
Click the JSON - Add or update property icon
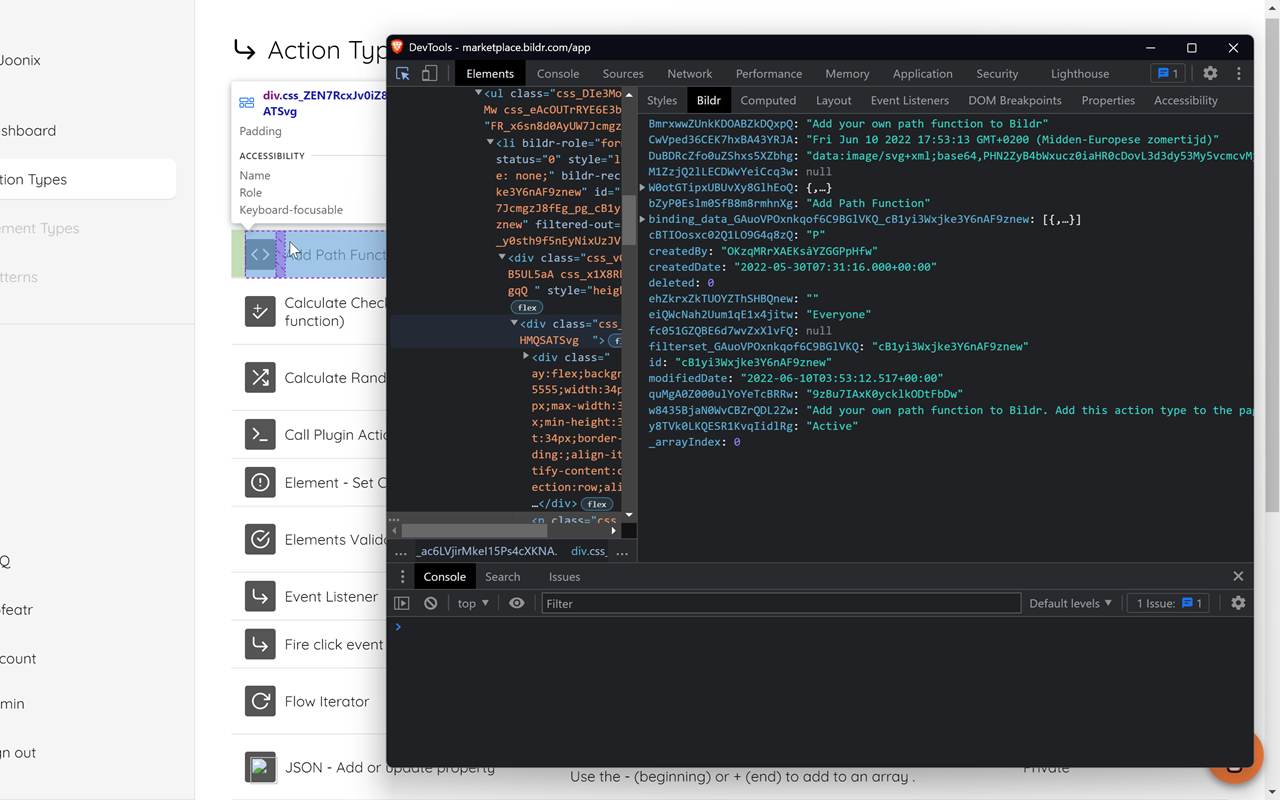pyautogui.click(x=260, y=767)
